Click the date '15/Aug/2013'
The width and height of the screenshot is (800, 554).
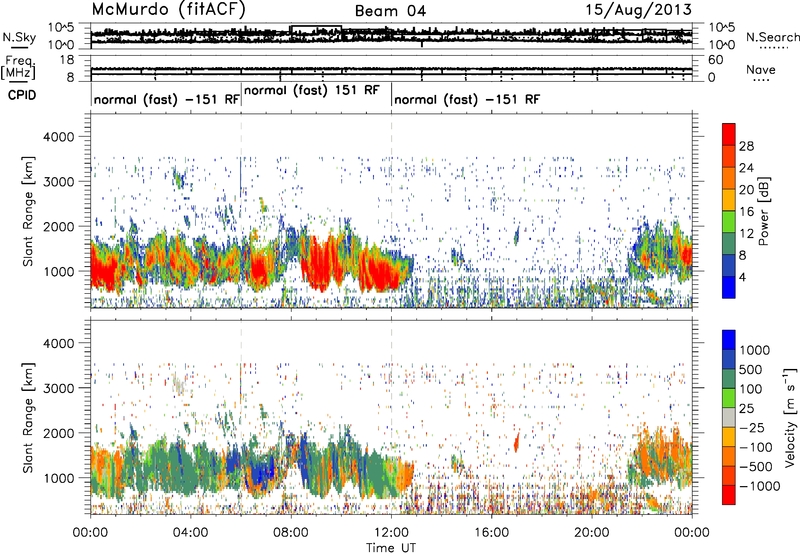point(638,10)
